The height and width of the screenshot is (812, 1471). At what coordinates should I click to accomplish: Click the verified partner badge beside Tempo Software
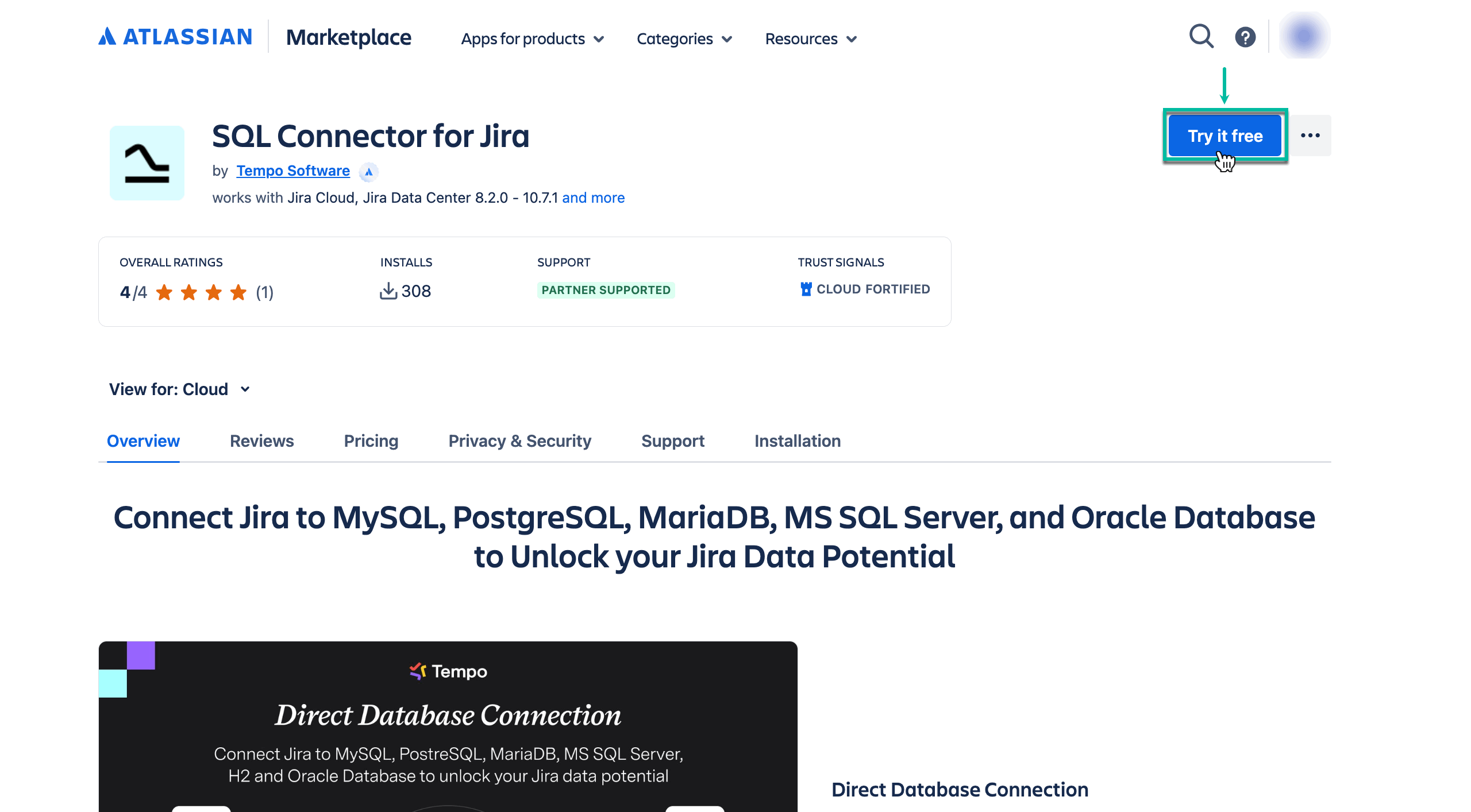point(368,171)
